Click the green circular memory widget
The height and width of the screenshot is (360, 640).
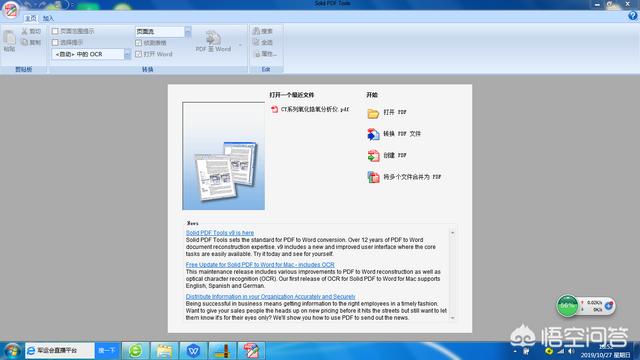tap(567, 306)
